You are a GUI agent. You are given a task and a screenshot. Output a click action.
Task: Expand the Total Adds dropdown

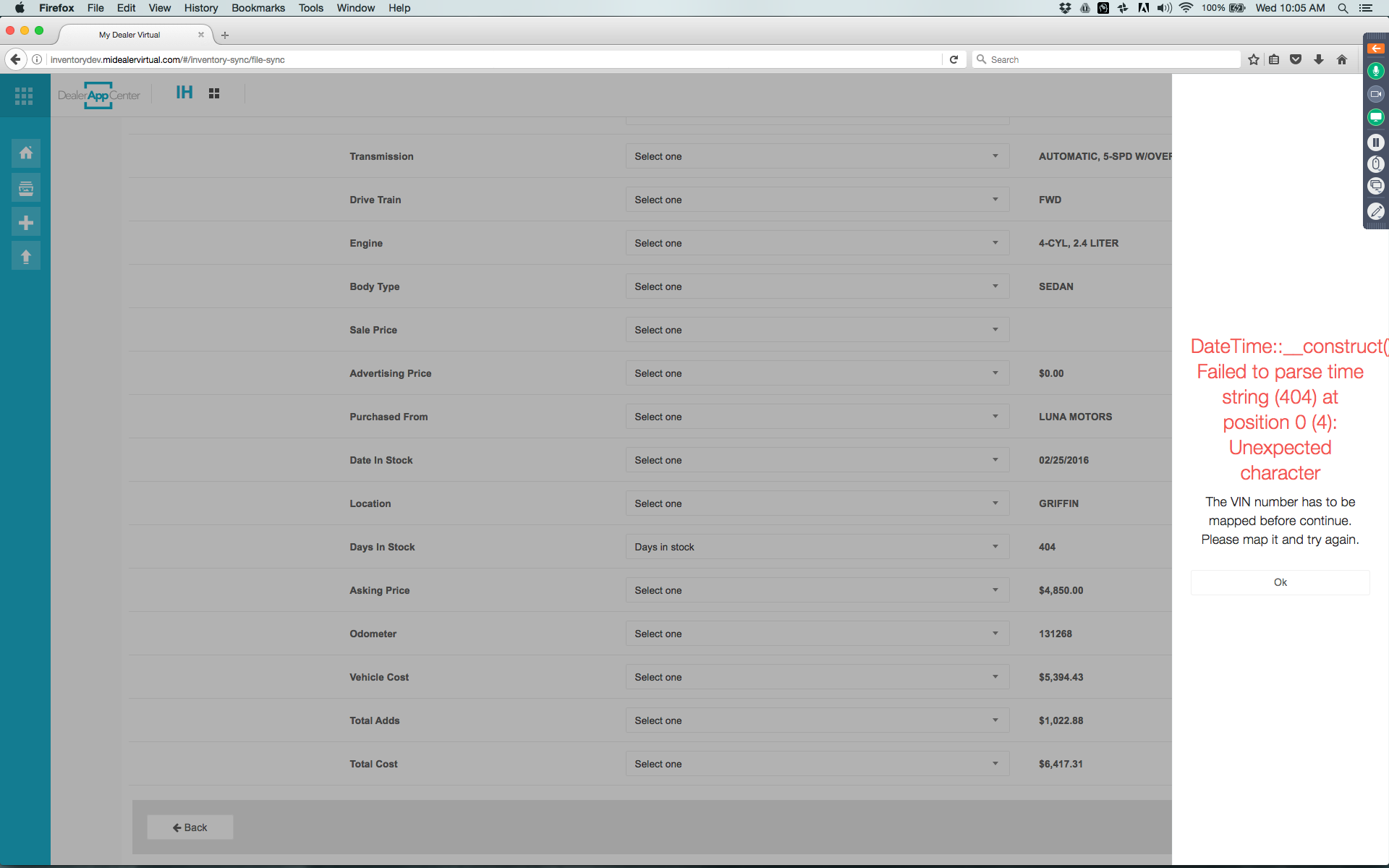point(817,720)
